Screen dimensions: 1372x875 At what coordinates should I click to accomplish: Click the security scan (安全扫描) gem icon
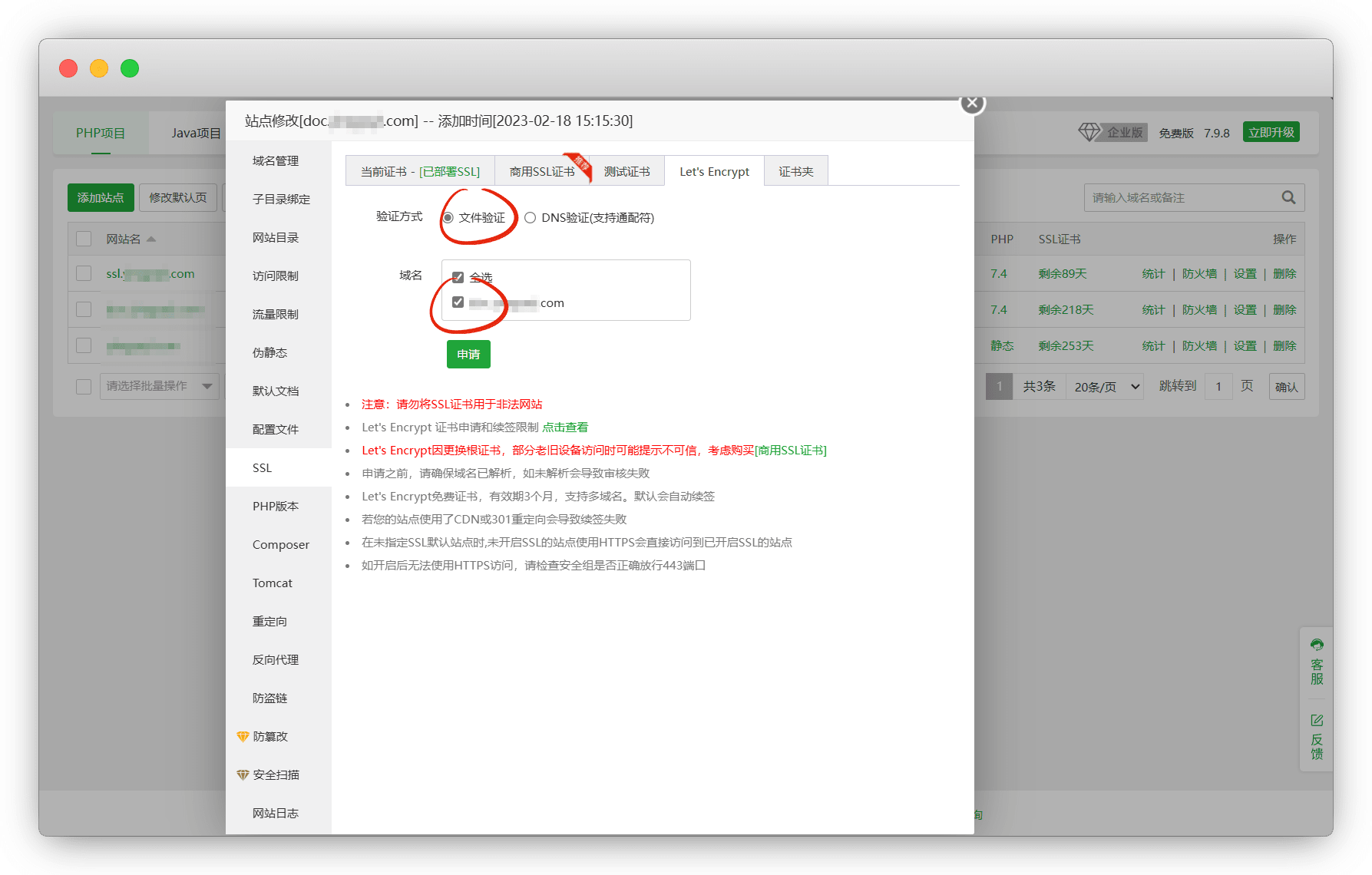[x=243, y=775]
